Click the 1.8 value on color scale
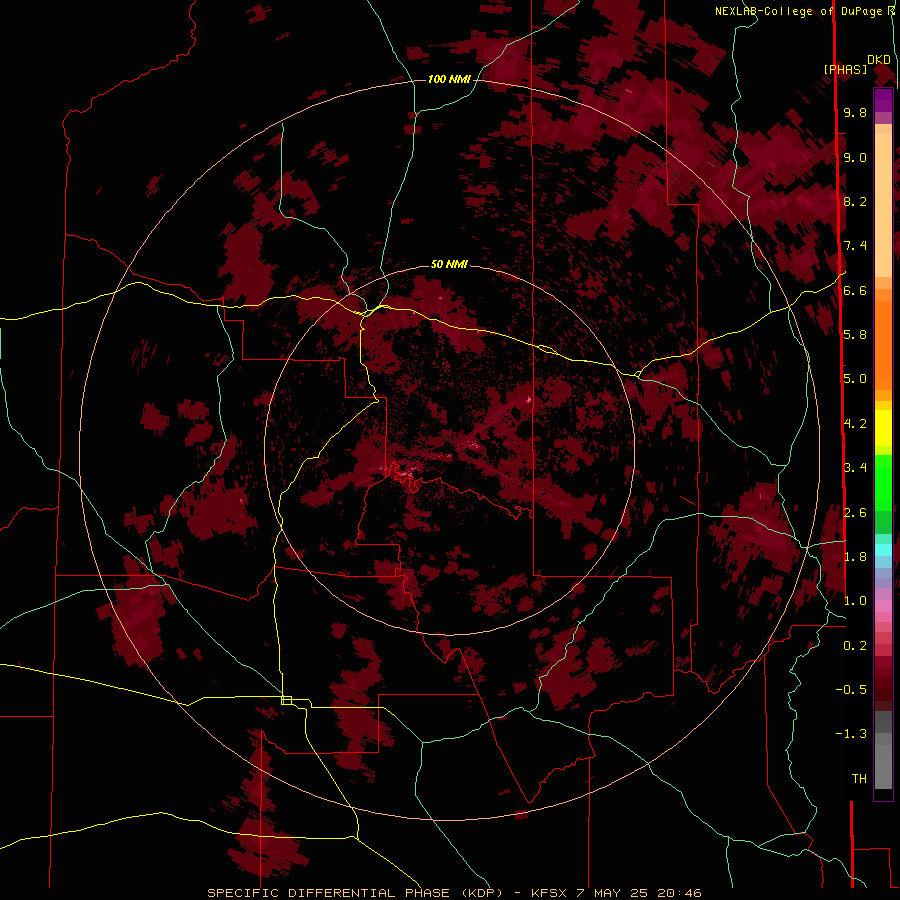900x900 pixels. [x=855, y=556]
